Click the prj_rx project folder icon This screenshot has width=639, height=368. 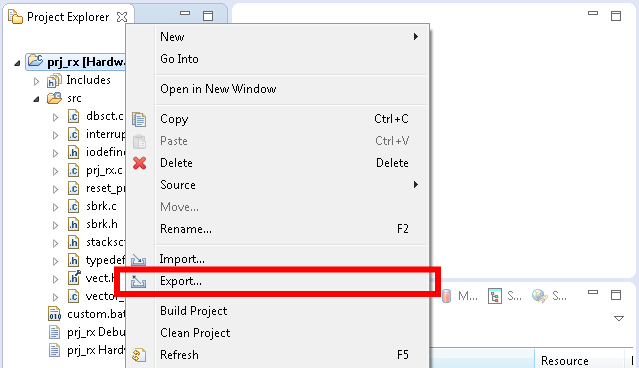(x=35, y=61)
